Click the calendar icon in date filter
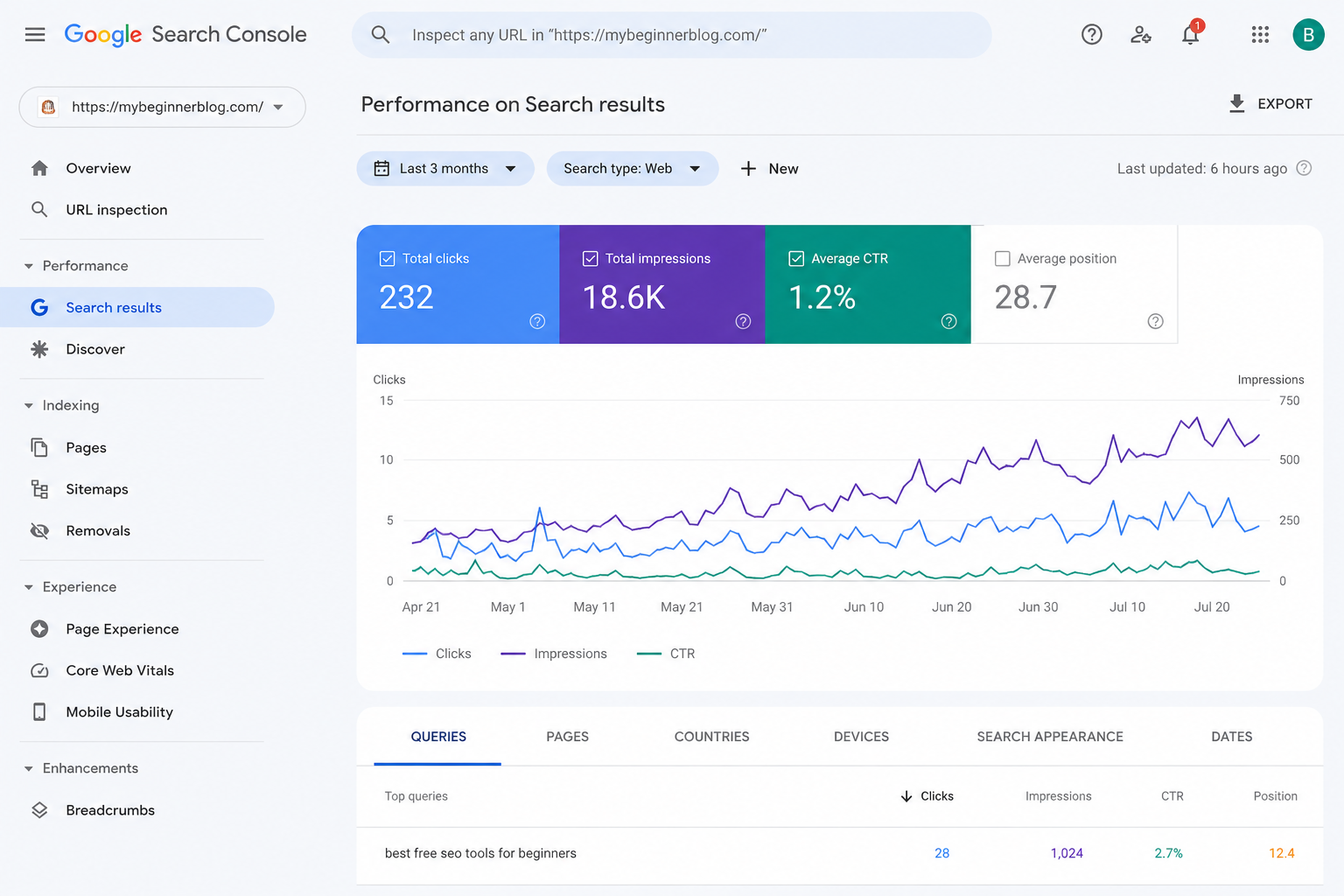The image size is (1344, 896). (381, 168)
